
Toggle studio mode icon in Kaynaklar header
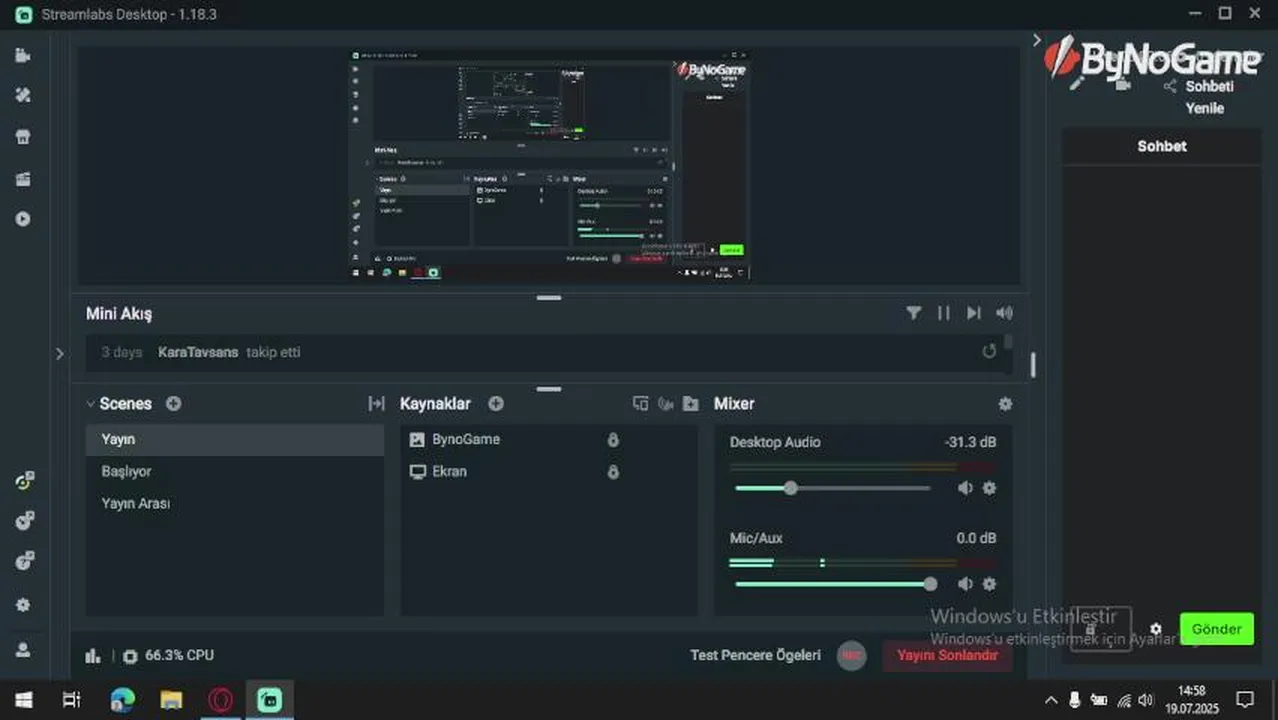coord(641,403)
